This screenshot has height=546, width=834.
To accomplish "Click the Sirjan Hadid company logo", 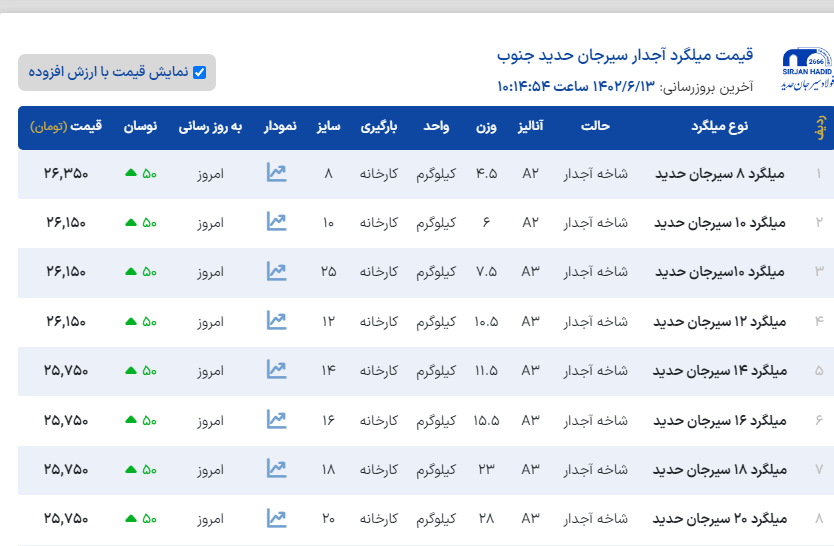I will coord(805,70).
